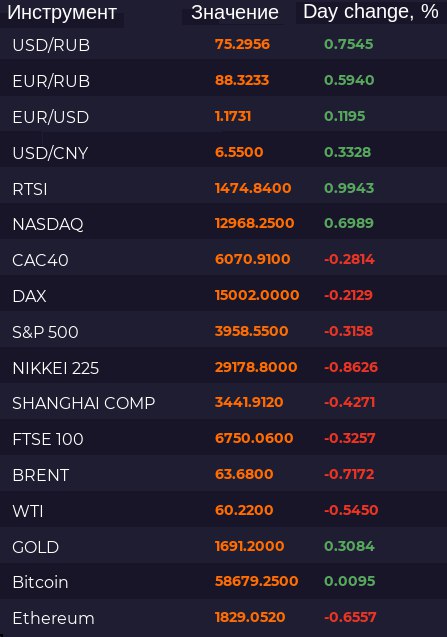Select the EUR/USD value 1.1731
This screenshot has height=637, width=447.
(x=233, y=116)
